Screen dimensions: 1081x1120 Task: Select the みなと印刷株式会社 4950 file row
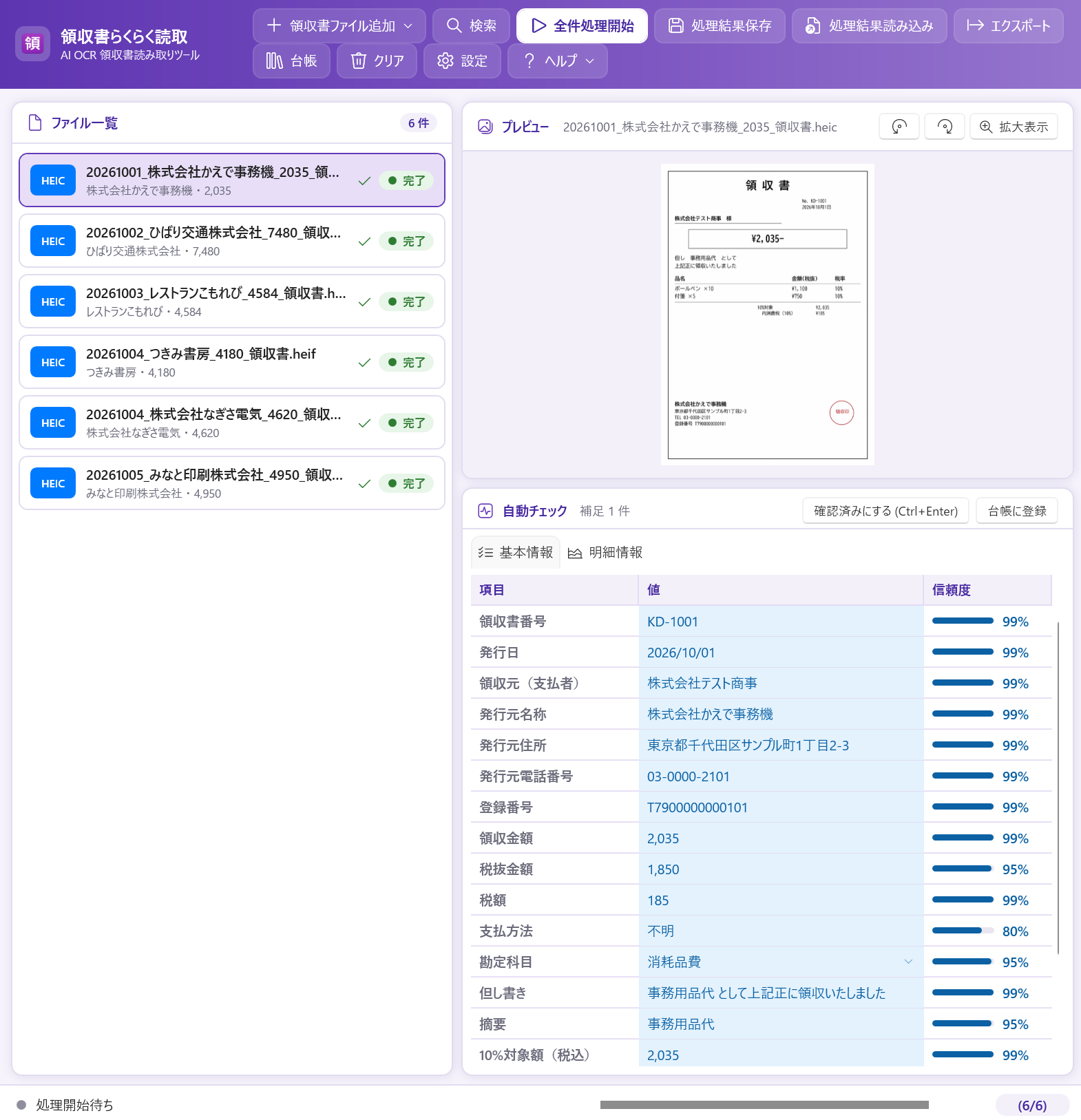click(x=232, y=483)
